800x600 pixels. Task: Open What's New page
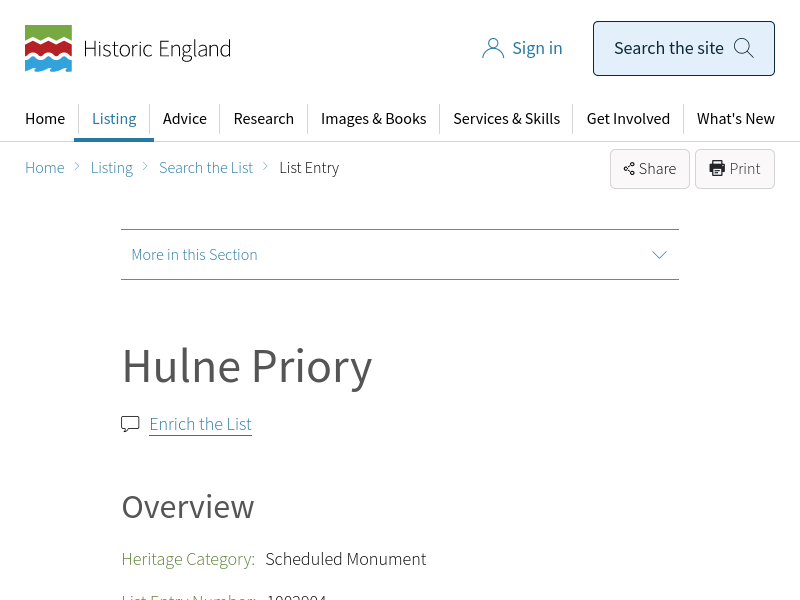pyautogui.click(x=735, y=118)
